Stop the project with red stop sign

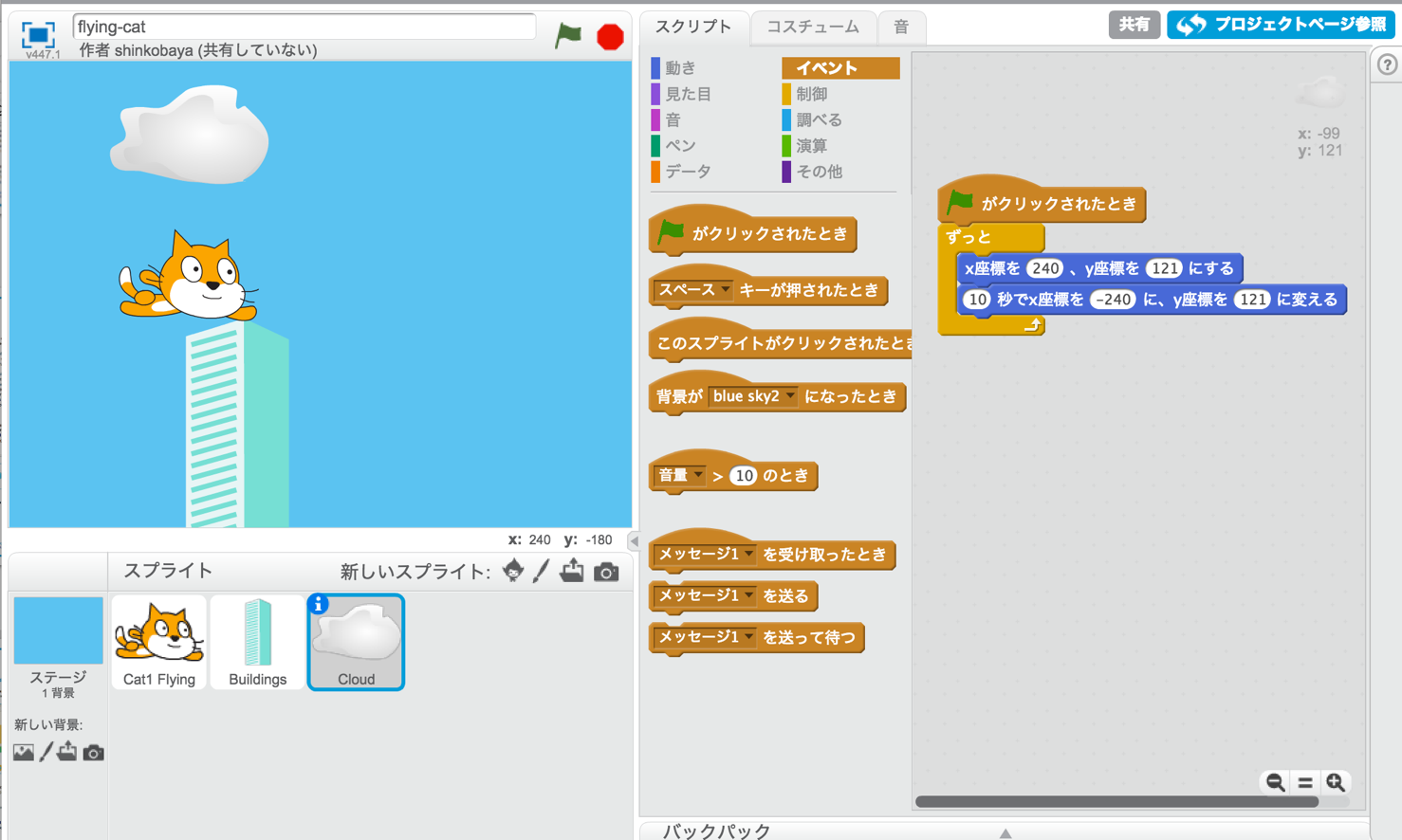click(610, 37)
